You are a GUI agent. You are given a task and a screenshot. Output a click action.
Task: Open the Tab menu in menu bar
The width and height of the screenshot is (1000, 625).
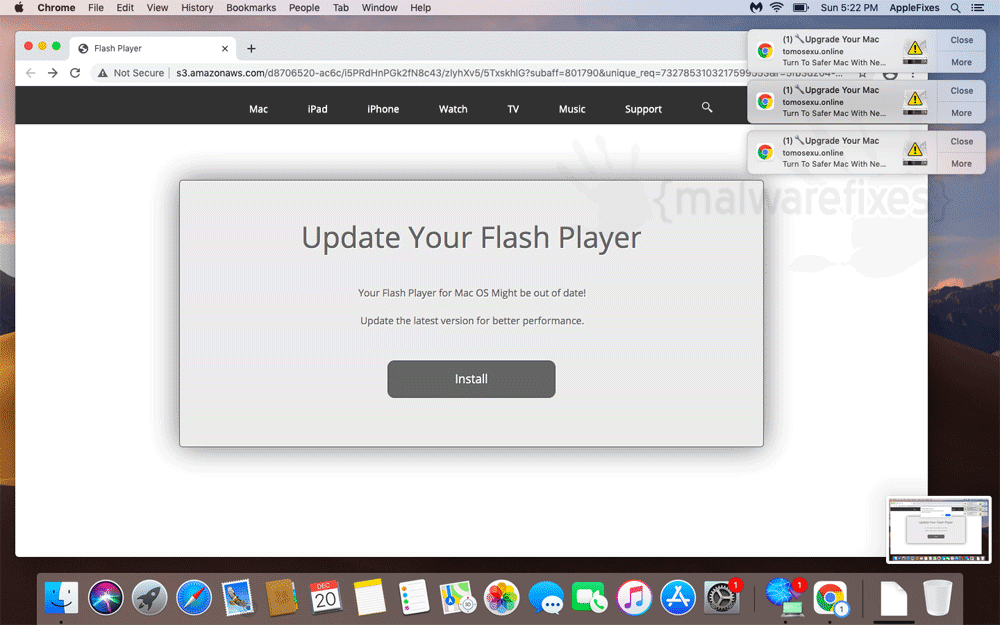click(x=341, y=8)
